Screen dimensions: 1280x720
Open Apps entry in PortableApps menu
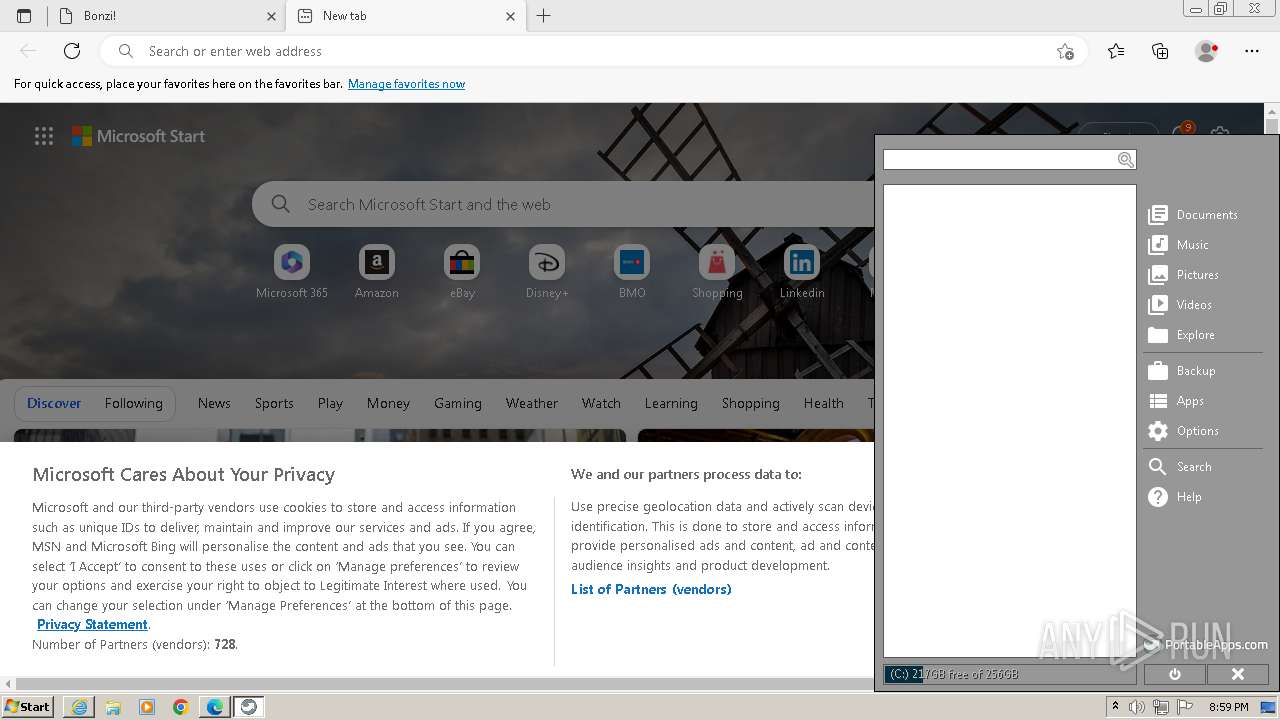[1176, 401]
